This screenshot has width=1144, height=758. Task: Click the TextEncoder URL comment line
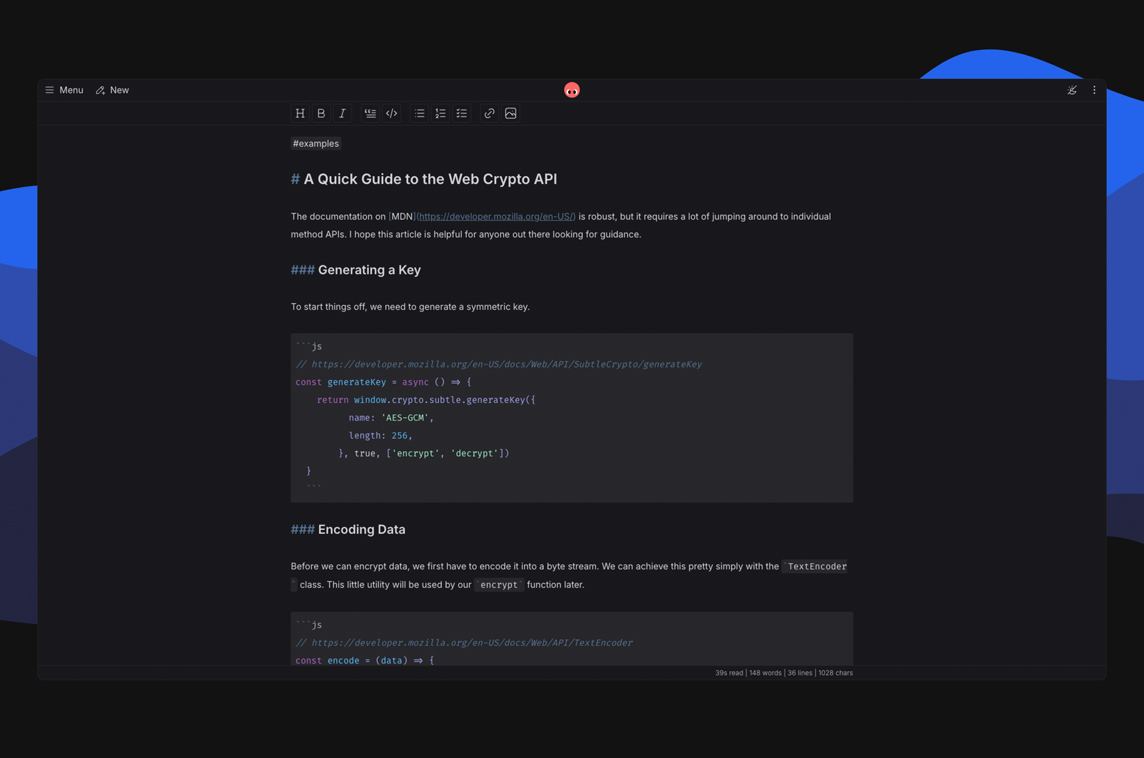464,643
